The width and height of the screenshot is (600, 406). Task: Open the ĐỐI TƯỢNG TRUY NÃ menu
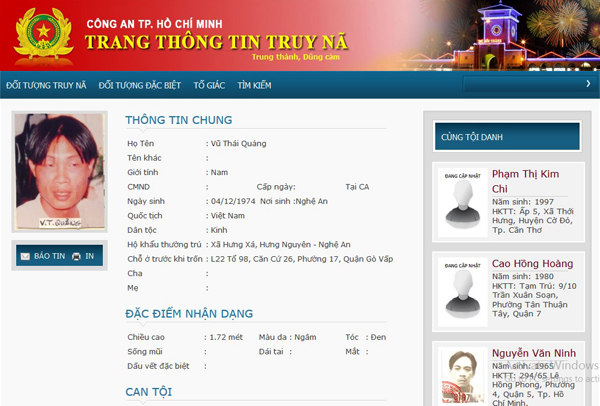48,86
